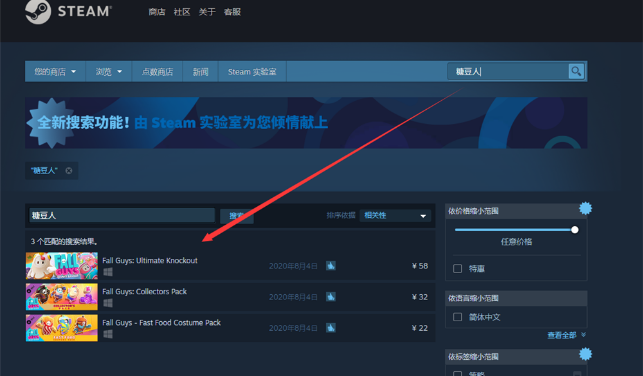Image resolution: width=643 pixels, height=376 pixels.
Task: Click the Windows platform icon under Fast Food Costume Pack
Action: click(x=108, y=334)
